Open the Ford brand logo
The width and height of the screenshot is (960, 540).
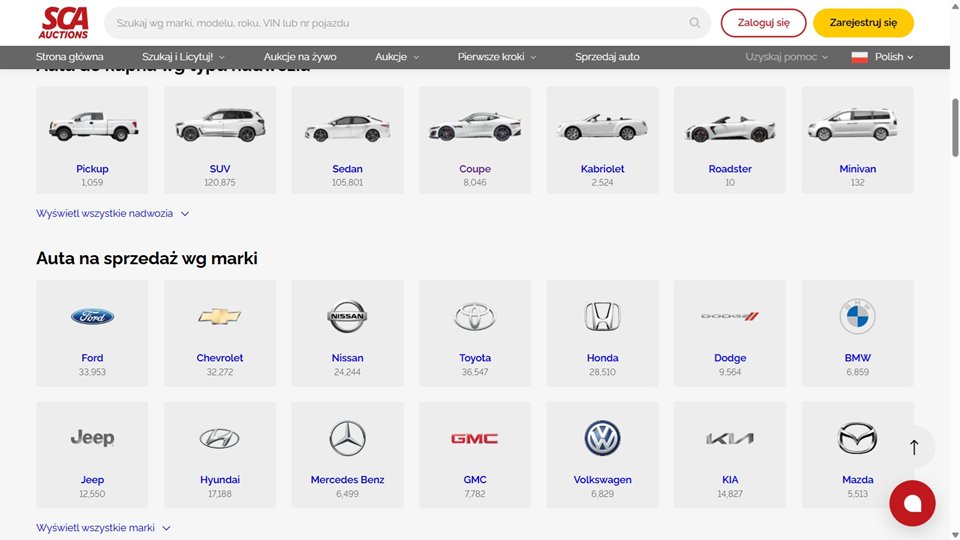point(92,317)
